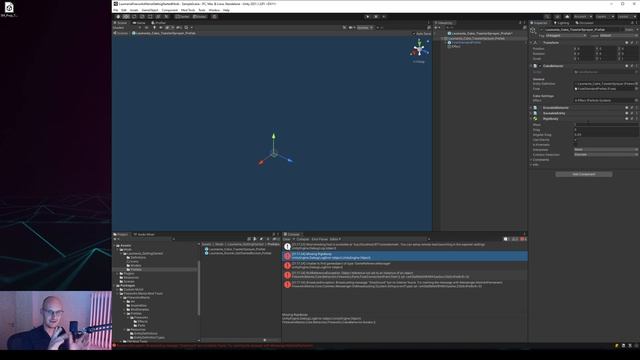
Task: Click the scene orientation gizmo
Action: point(419,50)
